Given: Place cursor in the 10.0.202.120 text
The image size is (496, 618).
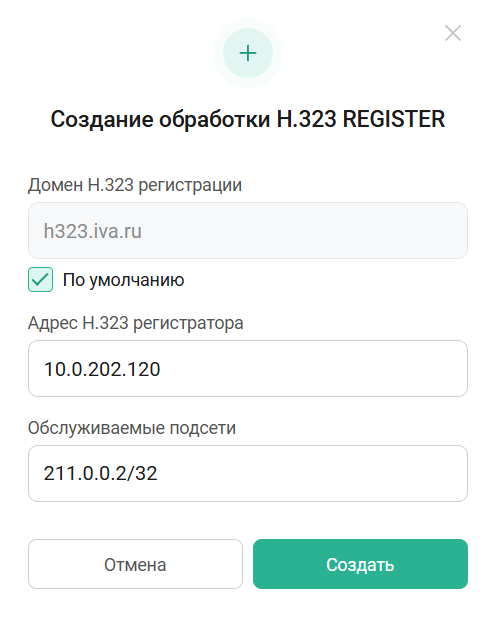Looking at the screenshot, I should click(x=102, y=369).
